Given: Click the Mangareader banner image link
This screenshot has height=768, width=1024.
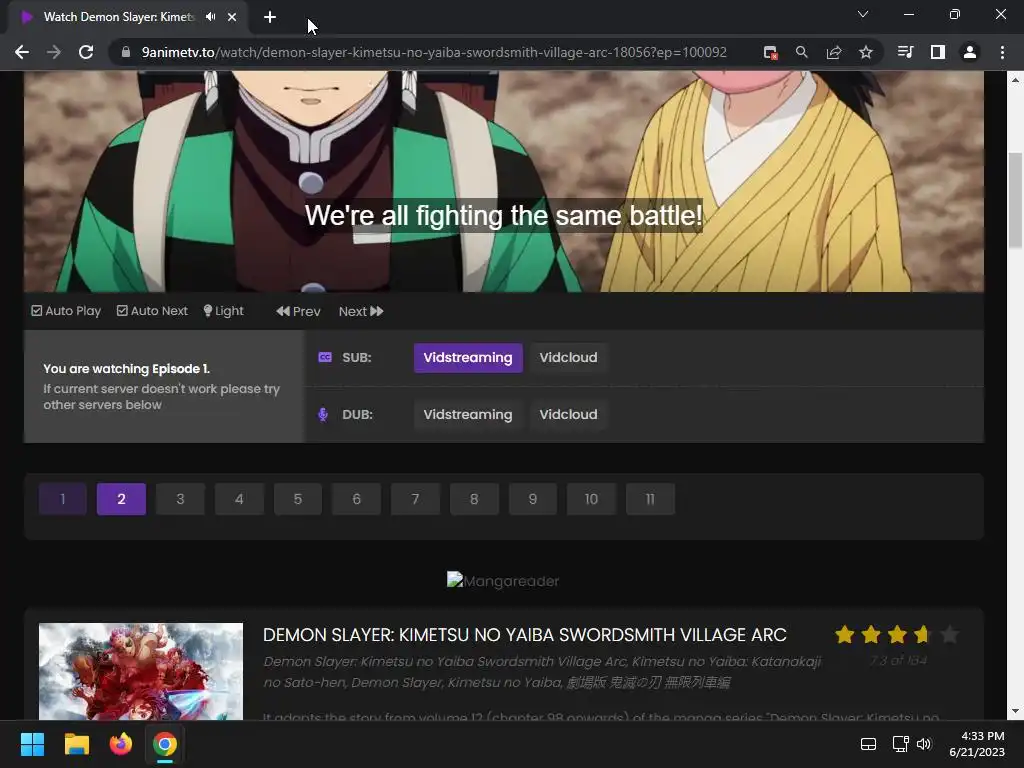Looking at the screenshot, I should click(x=503, y=581).
